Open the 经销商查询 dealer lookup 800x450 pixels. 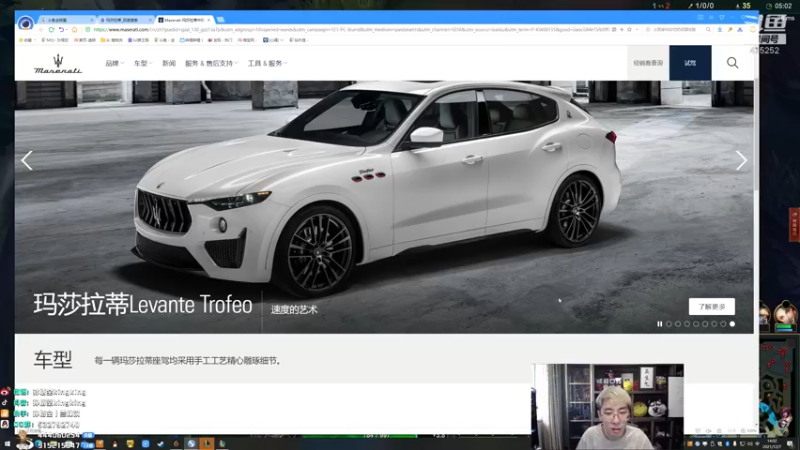tap(648, 63)
